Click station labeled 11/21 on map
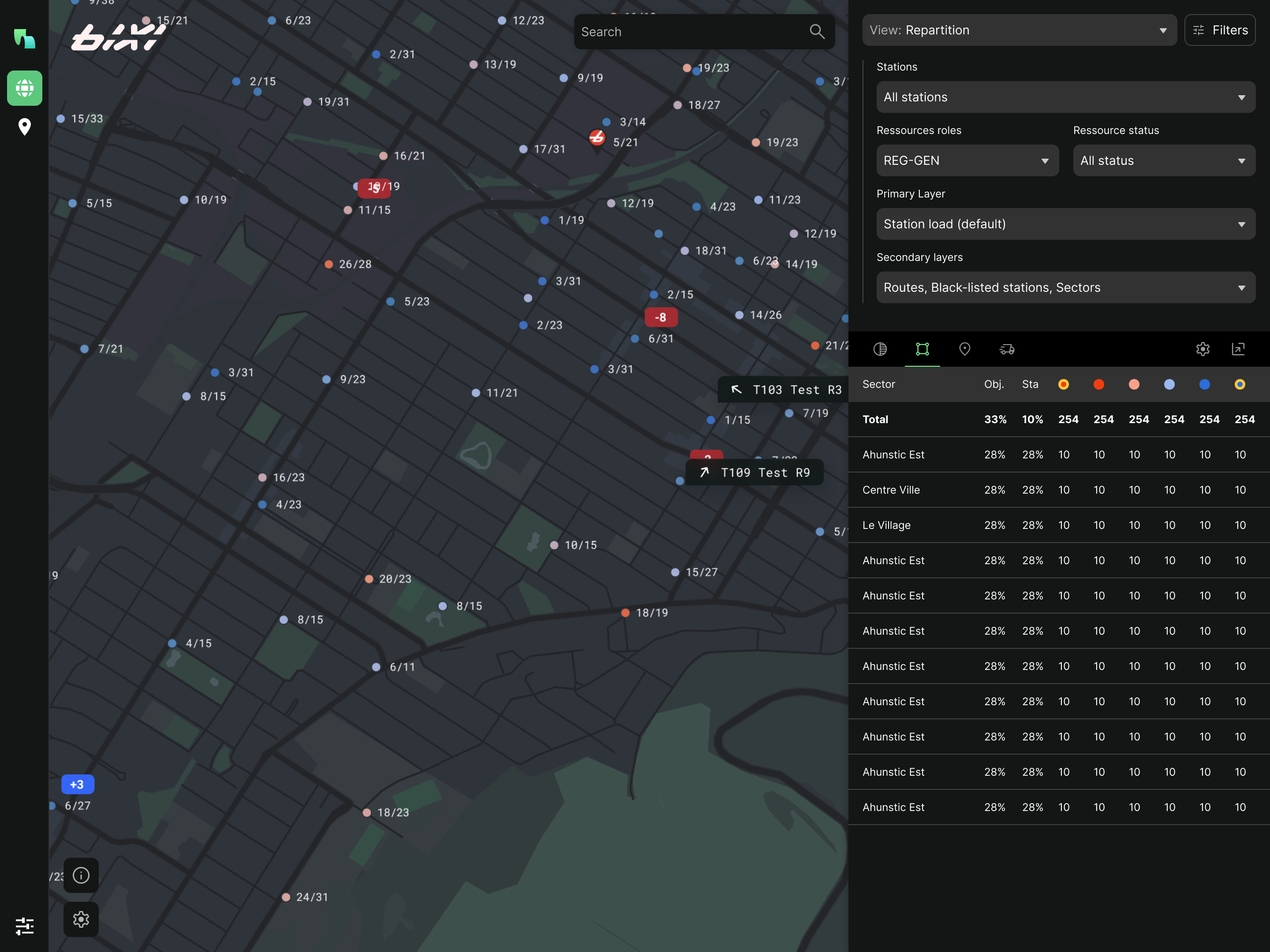This screenshot has height=952, width=1270. pos(476,393)
